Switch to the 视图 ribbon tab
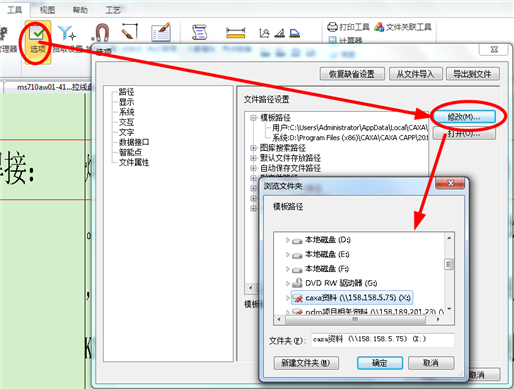514x389 pixels. pos(47,10)
